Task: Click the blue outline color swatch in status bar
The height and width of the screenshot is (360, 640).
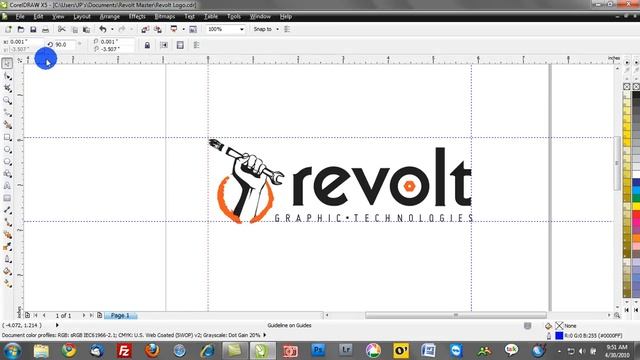Action: coord(559,336)
